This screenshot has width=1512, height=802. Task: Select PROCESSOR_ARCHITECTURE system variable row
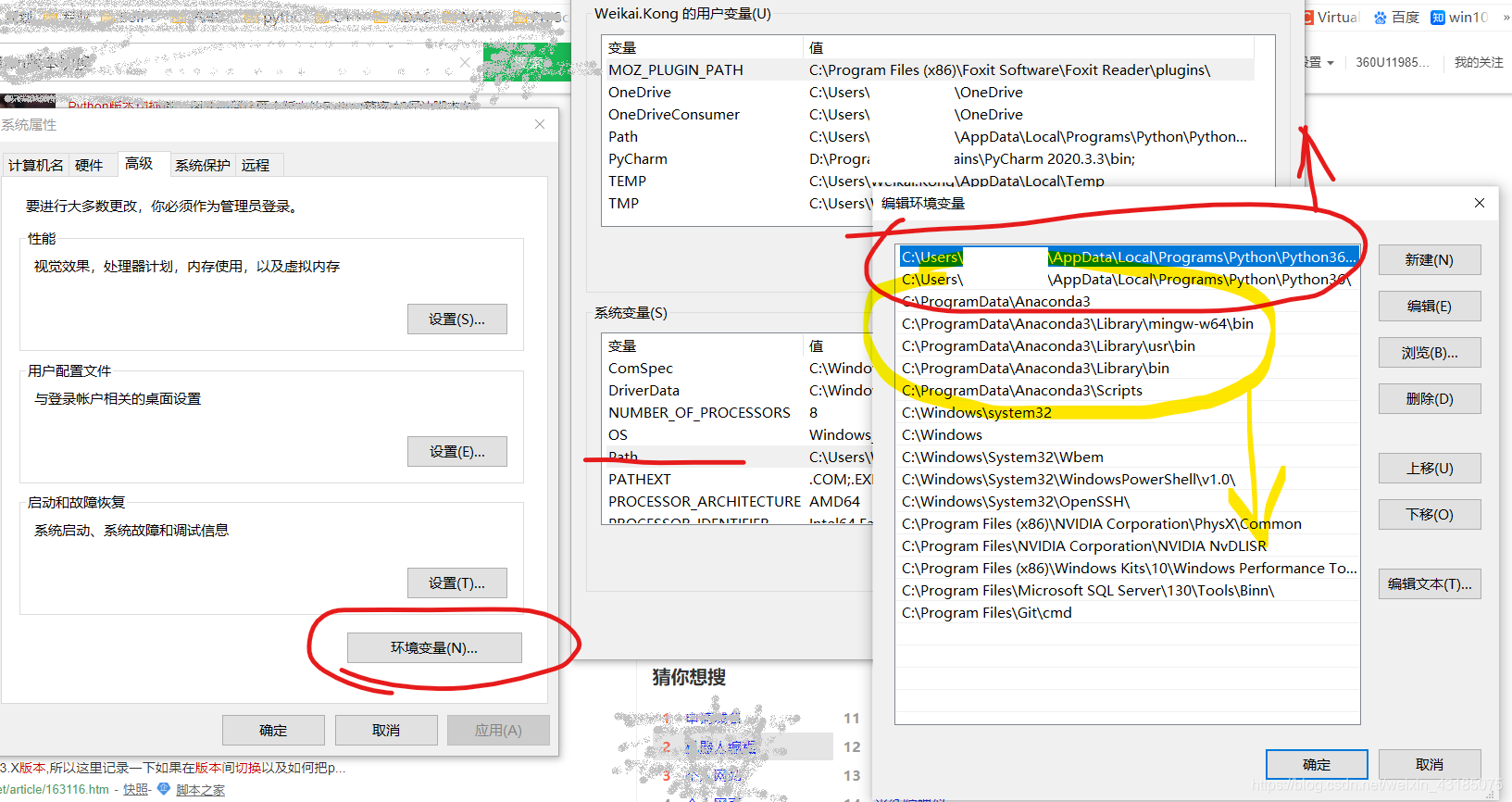tap(738, 502)
